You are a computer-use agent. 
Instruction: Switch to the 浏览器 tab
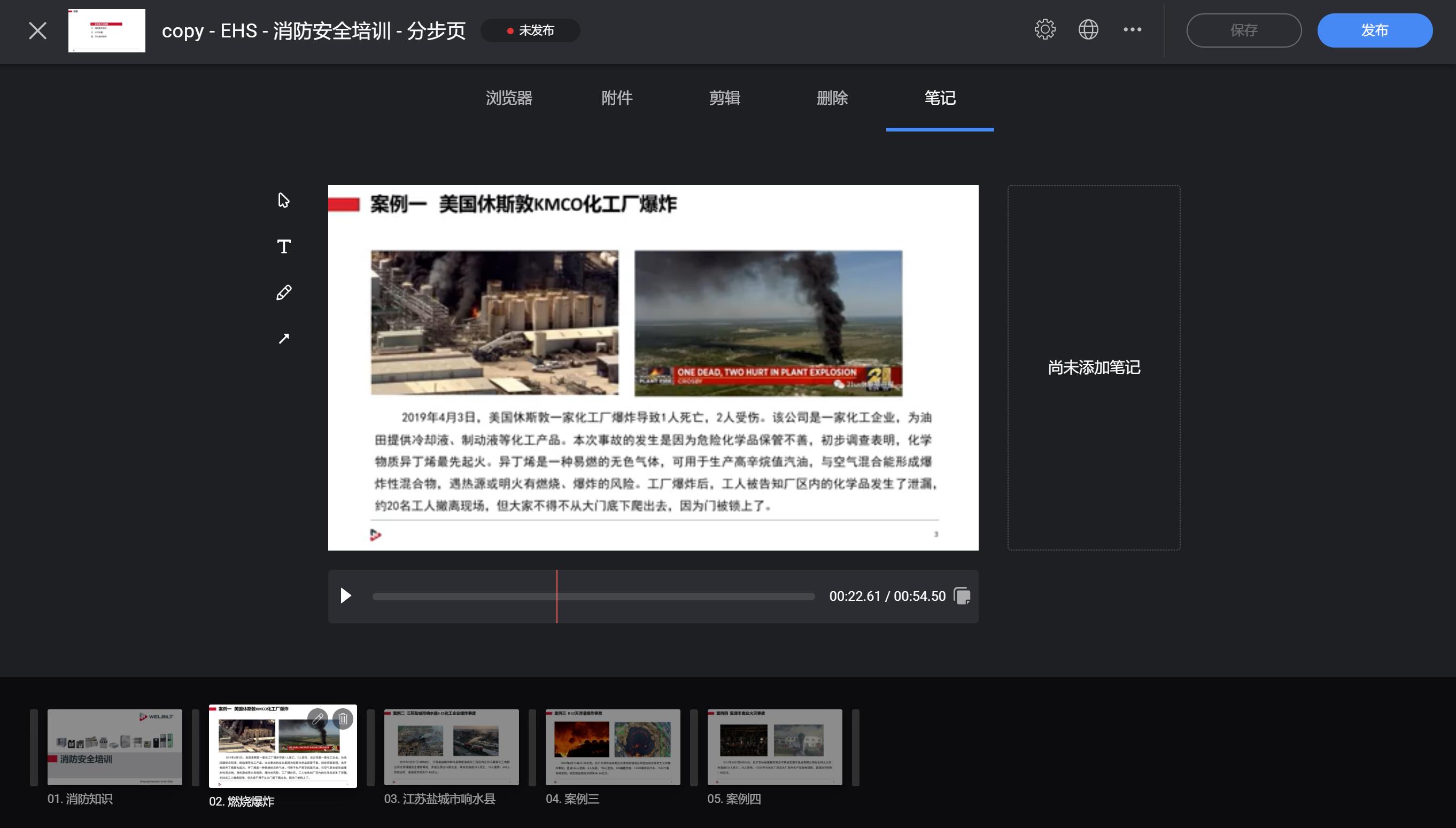tap(509, 98)
